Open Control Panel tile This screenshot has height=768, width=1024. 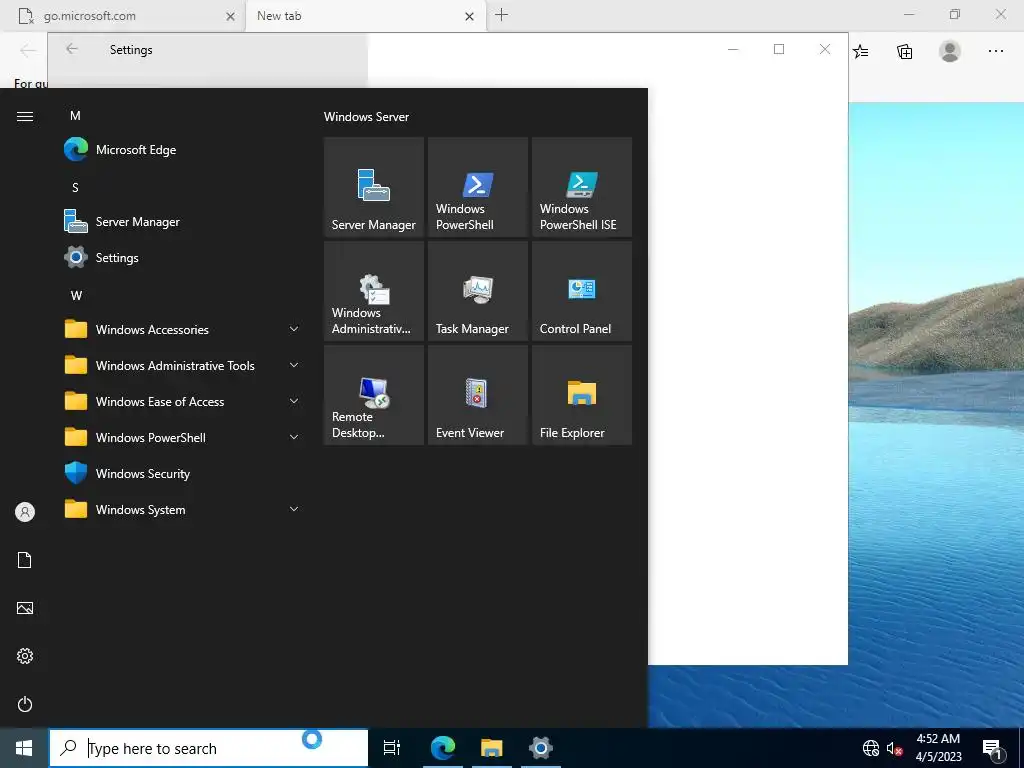582,291
